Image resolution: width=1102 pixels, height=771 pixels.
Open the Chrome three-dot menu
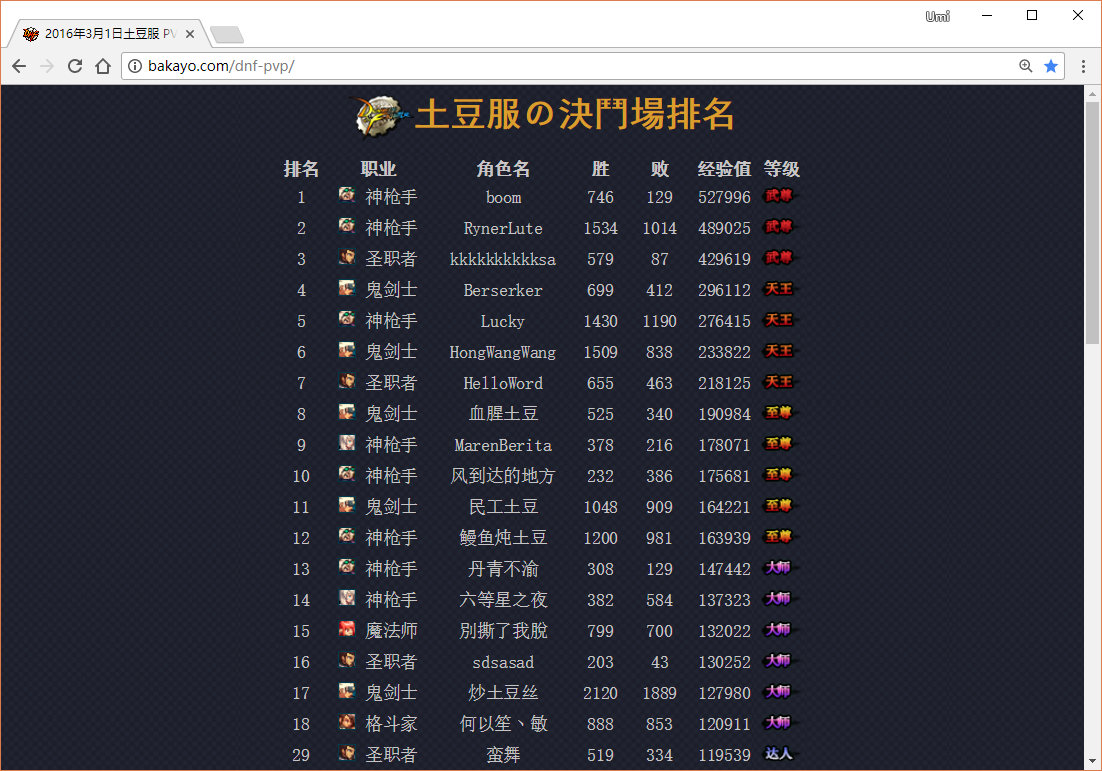1083,66
